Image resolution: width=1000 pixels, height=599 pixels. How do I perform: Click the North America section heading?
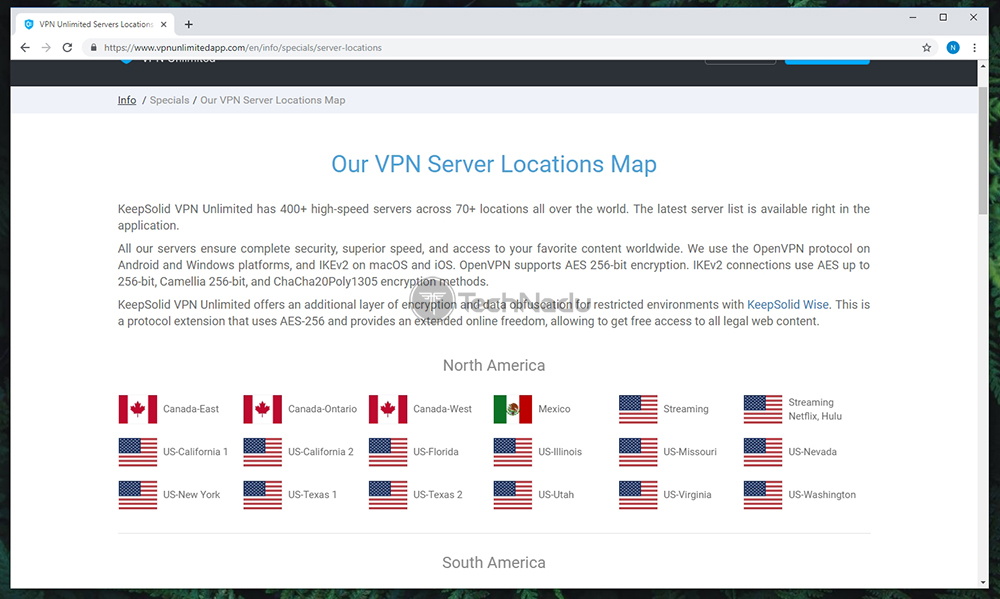pyautogui.click(x=494, y=366)
